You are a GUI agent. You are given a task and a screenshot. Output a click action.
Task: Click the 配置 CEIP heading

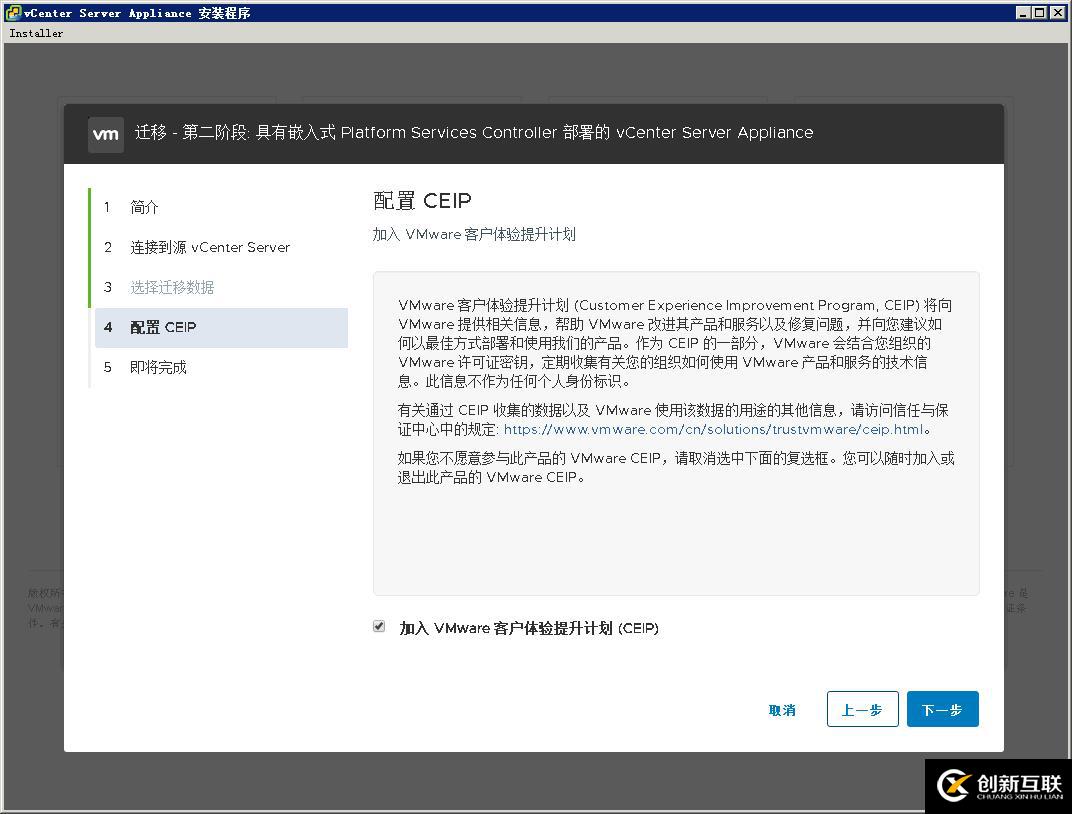(423, 201)
